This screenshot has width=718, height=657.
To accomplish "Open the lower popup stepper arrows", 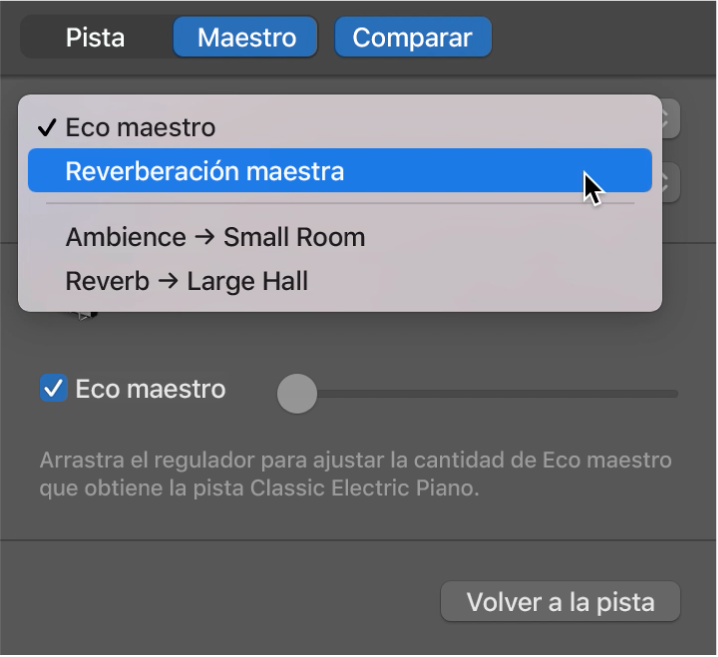I will [670, 182].
